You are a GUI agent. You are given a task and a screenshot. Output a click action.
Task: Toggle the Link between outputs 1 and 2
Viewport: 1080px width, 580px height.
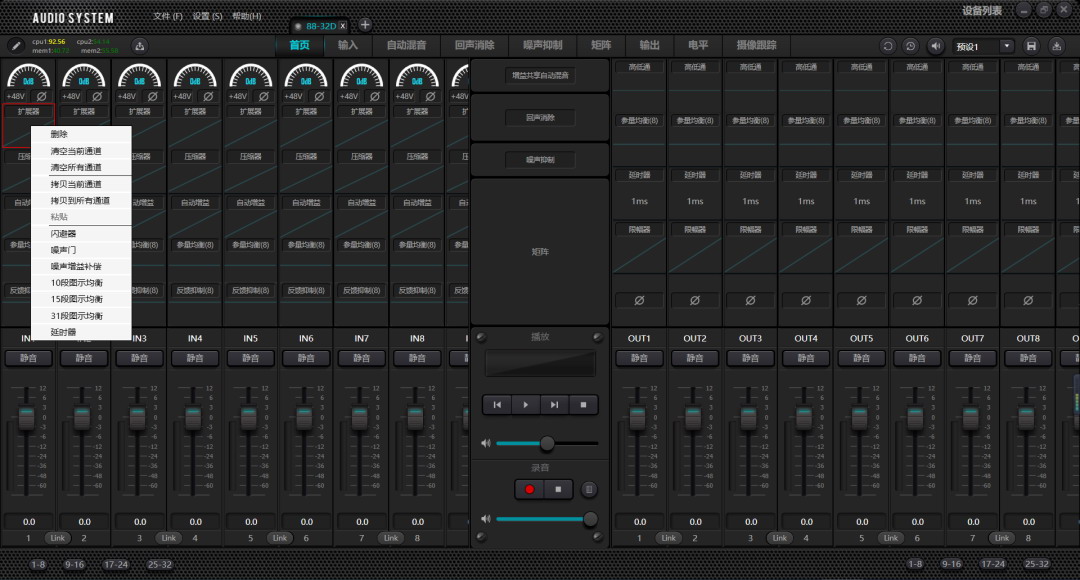[668, 538]
